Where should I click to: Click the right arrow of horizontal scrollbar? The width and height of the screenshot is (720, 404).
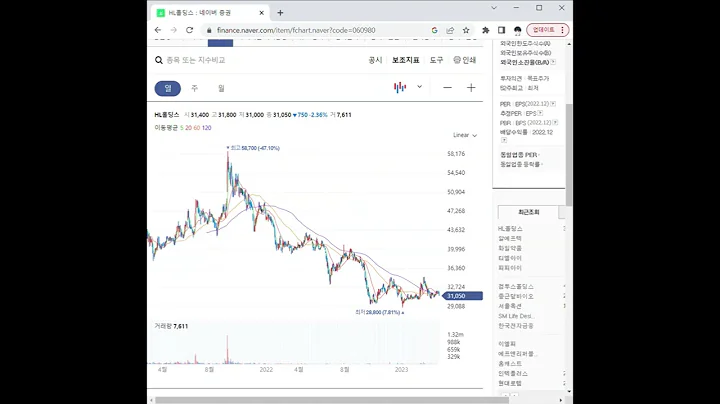pyautogui.click(x=561, y=400)
